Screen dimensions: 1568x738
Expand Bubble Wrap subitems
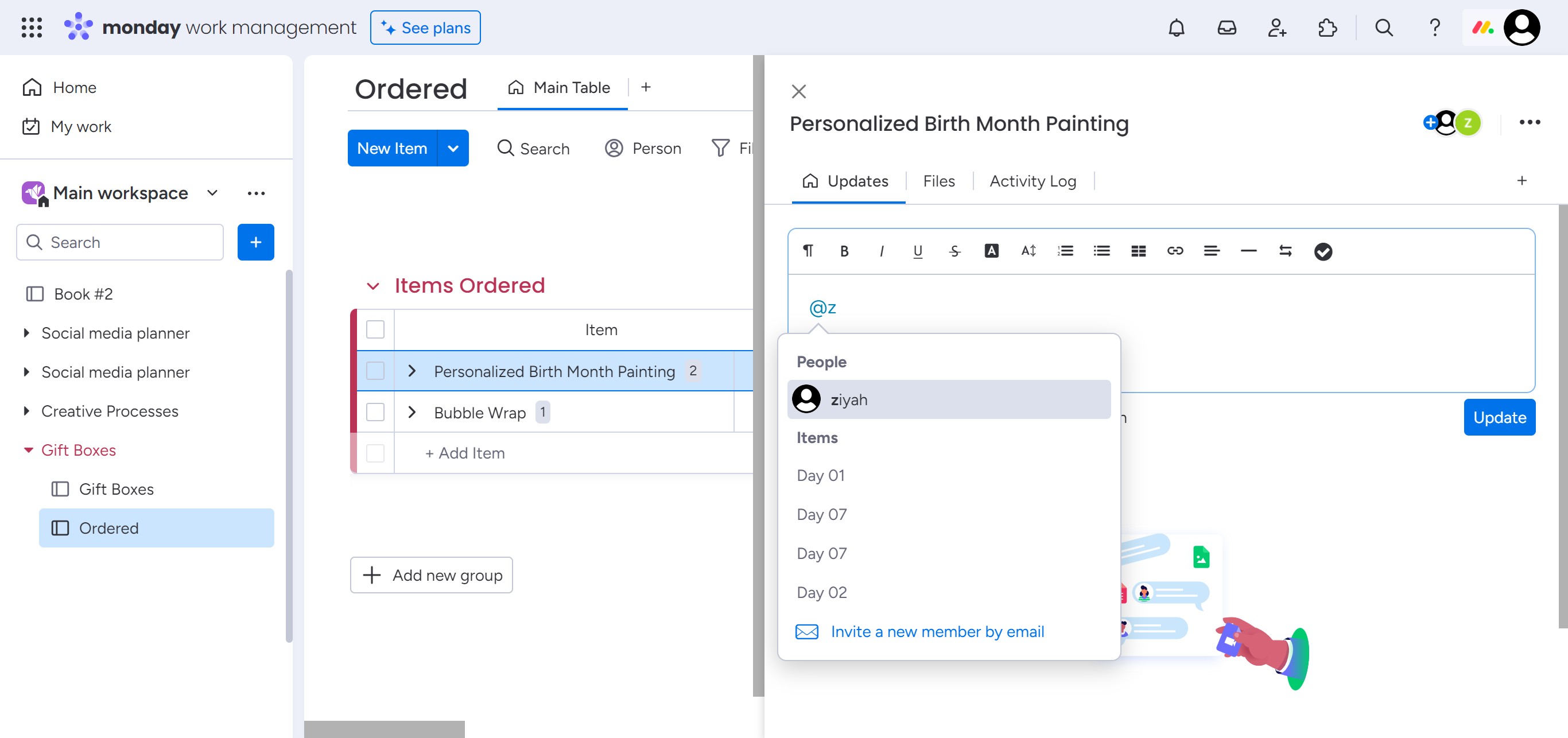tap(412, 413)
